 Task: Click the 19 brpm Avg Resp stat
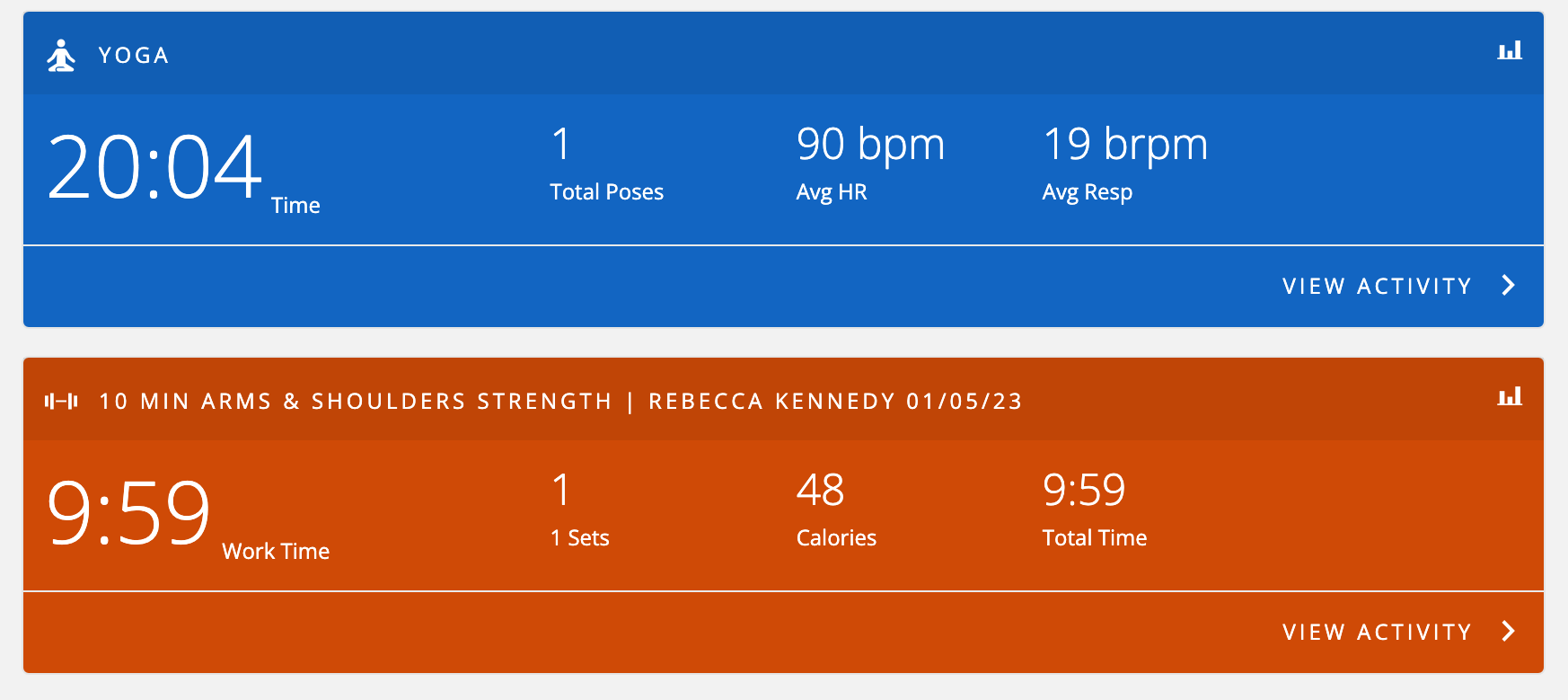1125,163
